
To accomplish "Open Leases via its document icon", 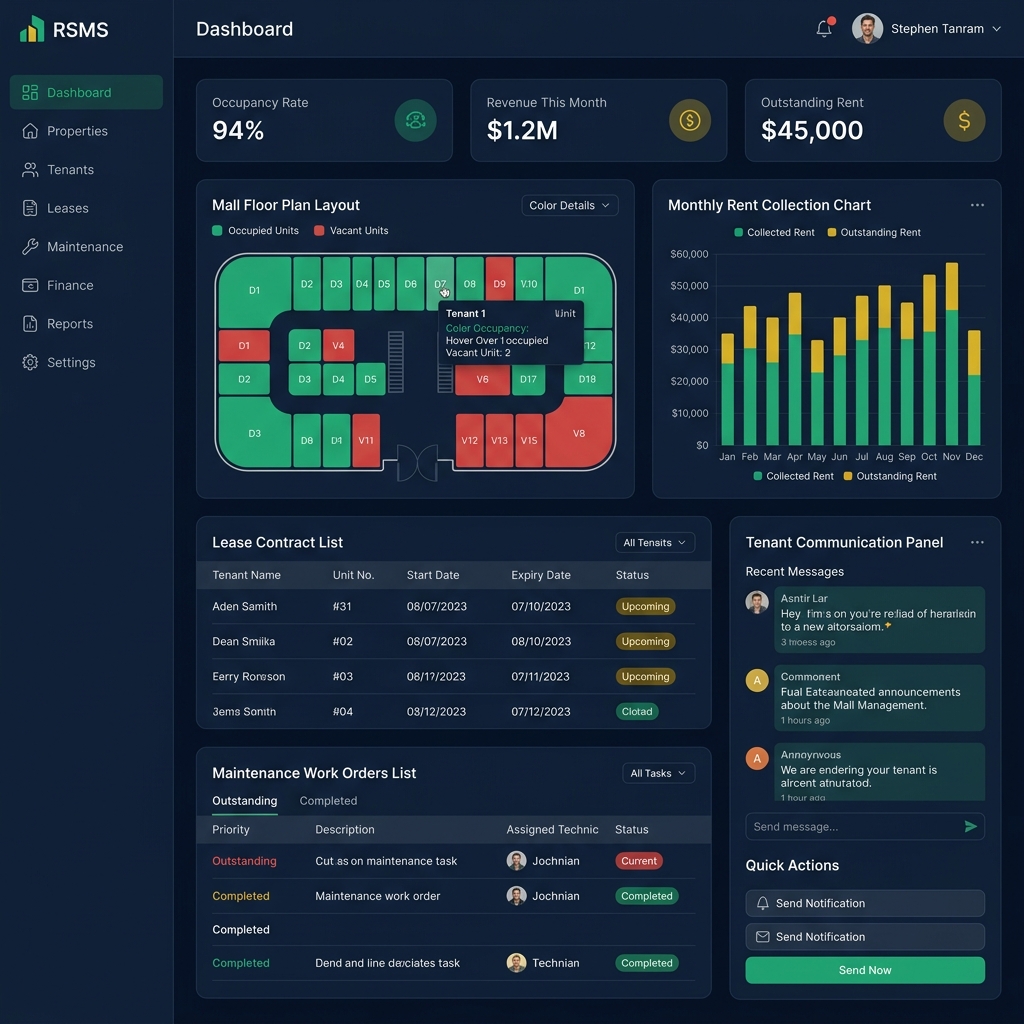I will (30, 208).
